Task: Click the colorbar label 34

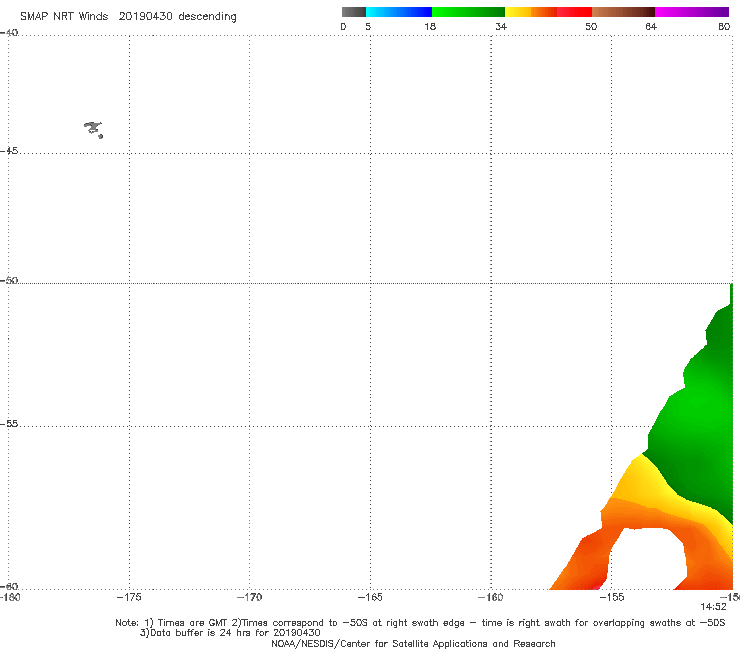Action: [501, 26]
